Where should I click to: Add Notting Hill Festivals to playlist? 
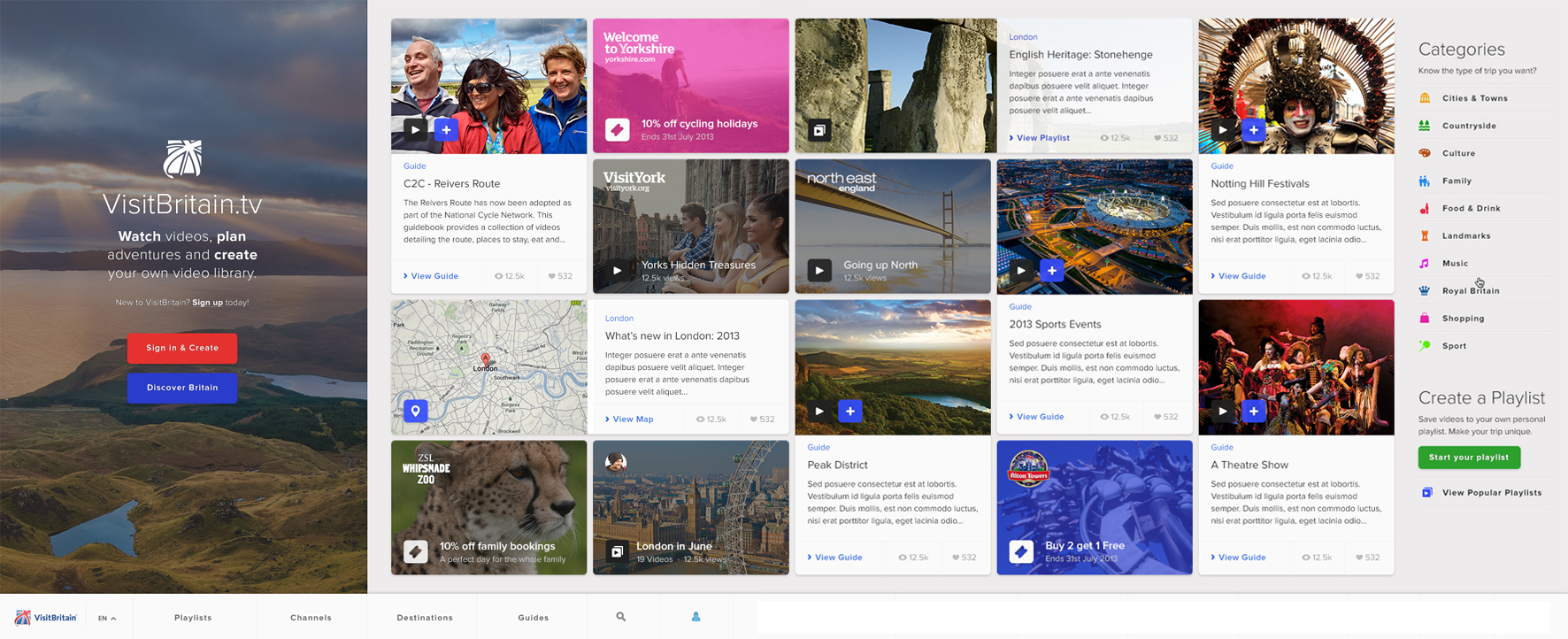coord(1253,130)
